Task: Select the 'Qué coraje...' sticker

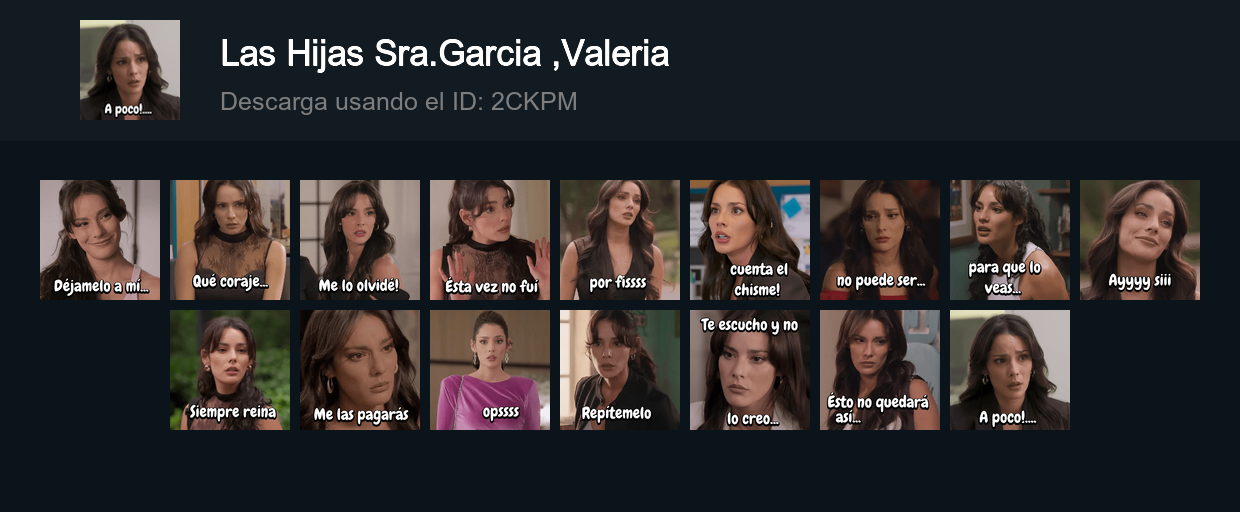Action: pos(230,240)
